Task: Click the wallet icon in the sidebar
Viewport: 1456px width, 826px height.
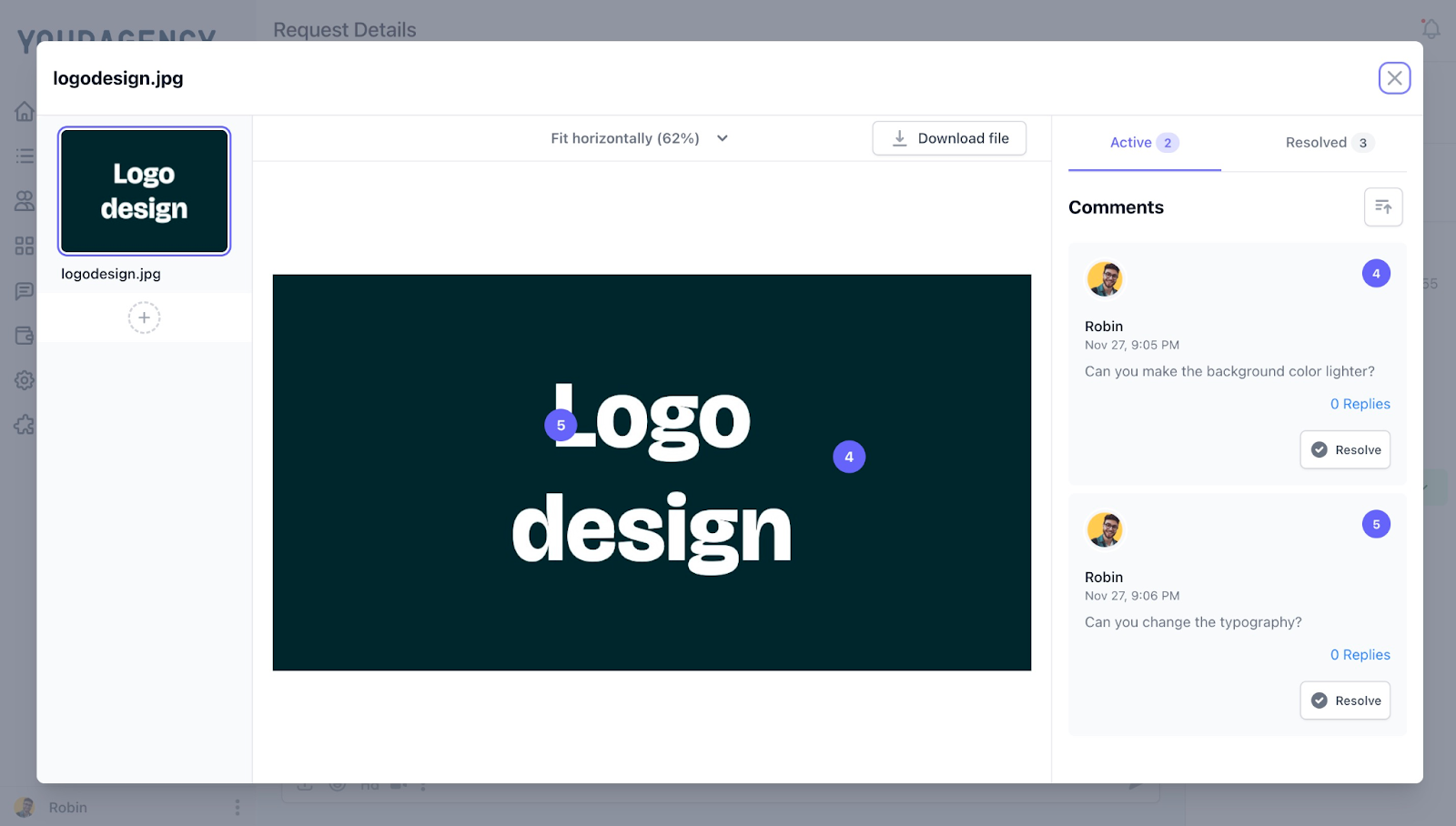Action: [25, 335]
